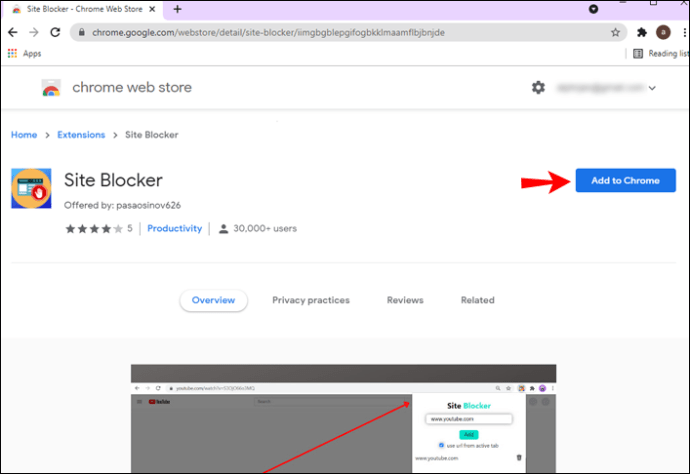
Task: Open Chrome's three-dot menu
Action: (684, 32)
